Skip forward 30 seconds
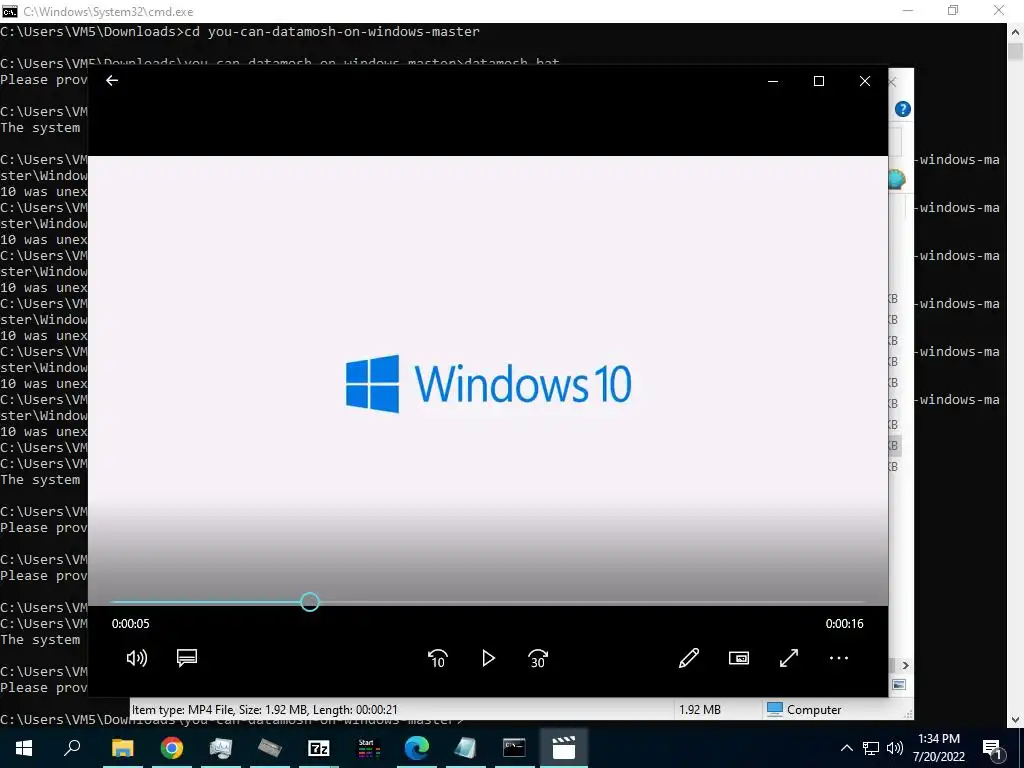 click(x=538, y=658)
